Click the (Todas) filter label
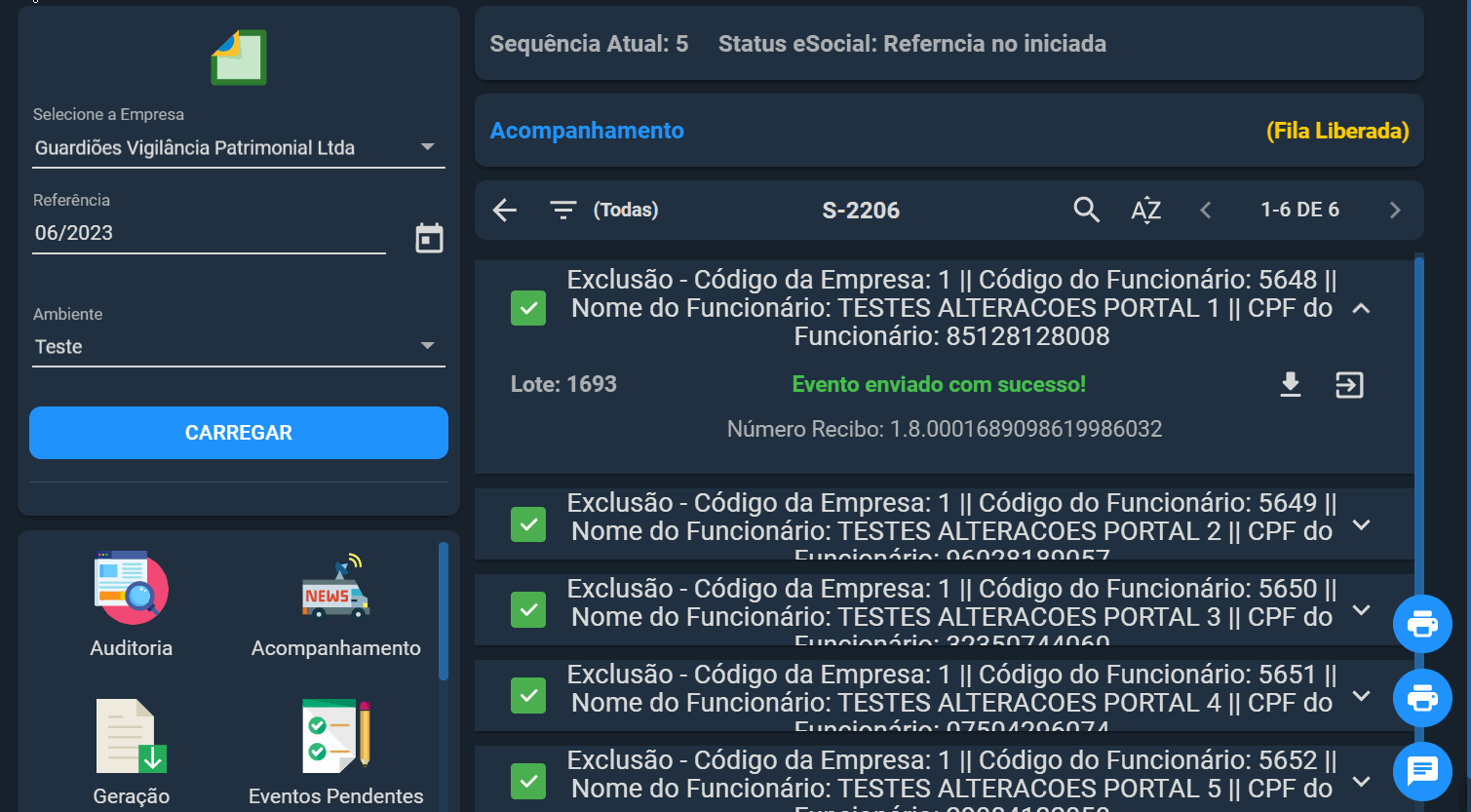 point(626,210)
